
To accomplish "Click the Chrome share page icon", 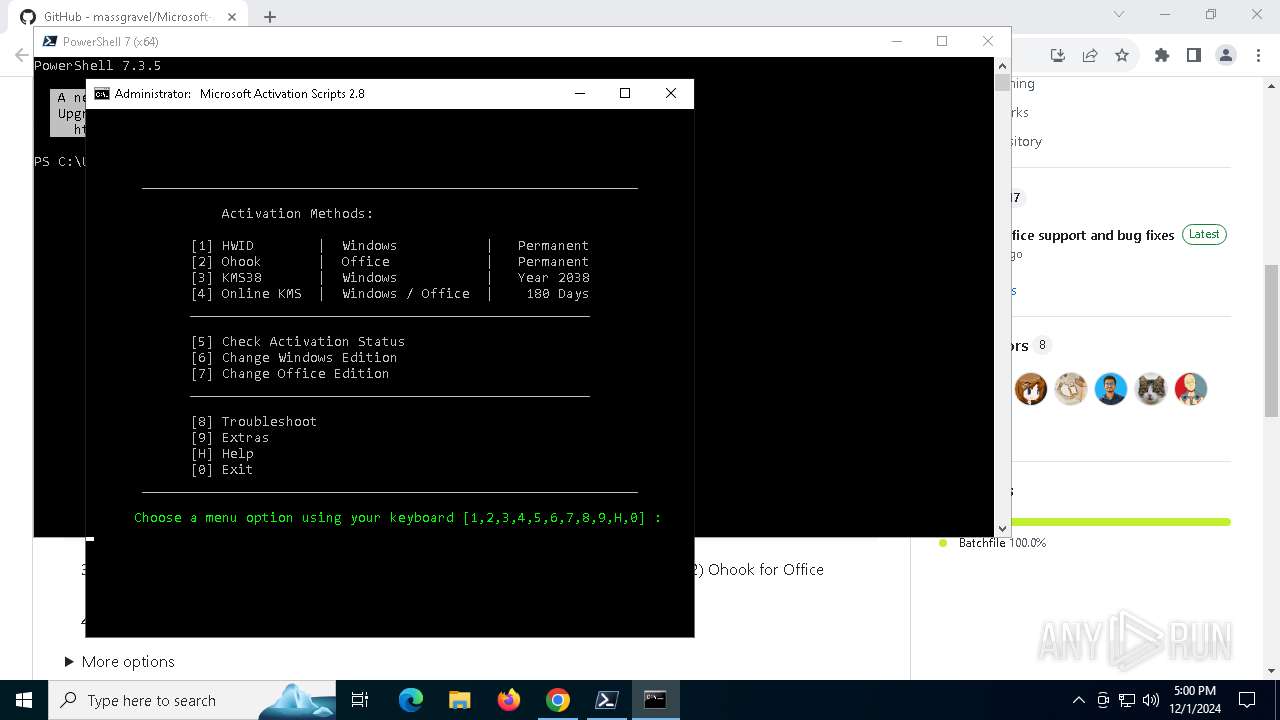I will pos(1090,55).
